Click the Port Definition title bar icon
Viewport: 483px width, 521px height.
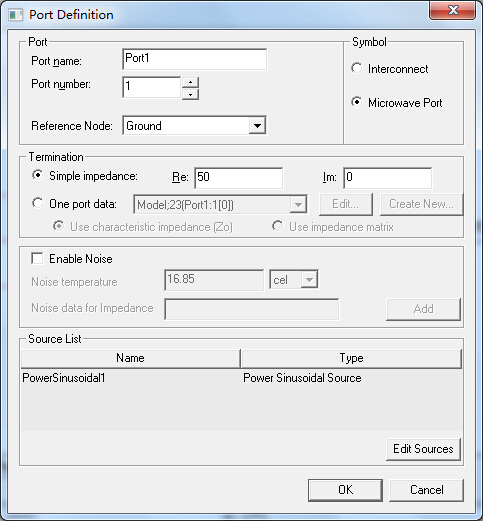pyautogui.click(x=16, y=15)
